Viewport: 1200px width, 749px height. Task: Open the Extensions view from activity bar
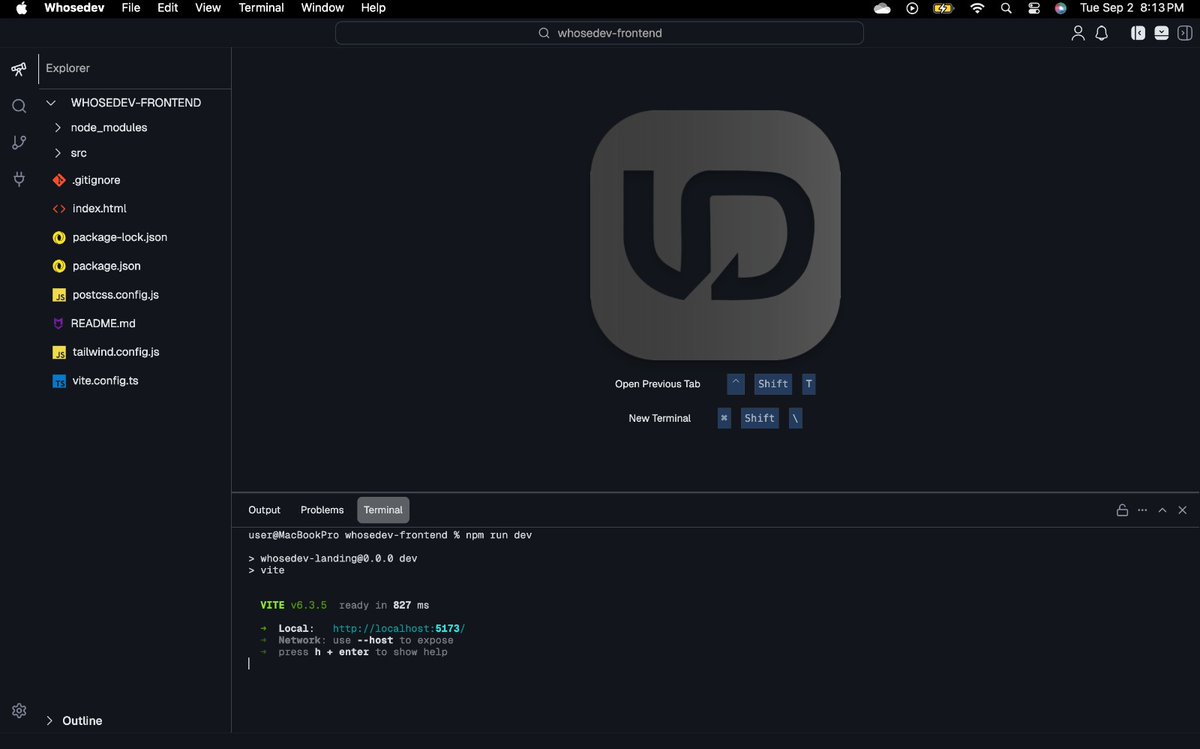coord(18,180)
